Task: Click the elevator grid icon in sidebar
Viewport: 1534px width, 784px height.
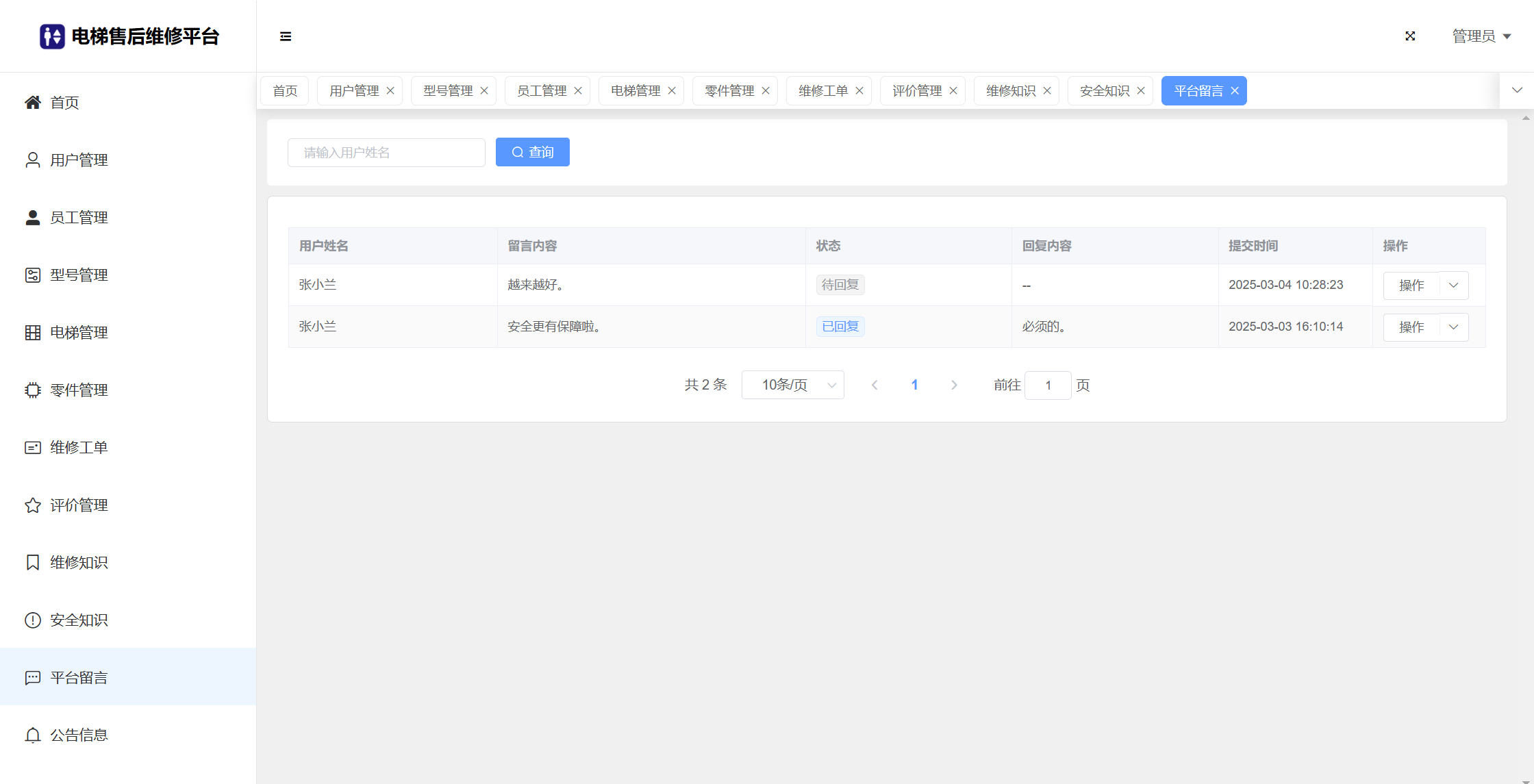Action: 32,333
